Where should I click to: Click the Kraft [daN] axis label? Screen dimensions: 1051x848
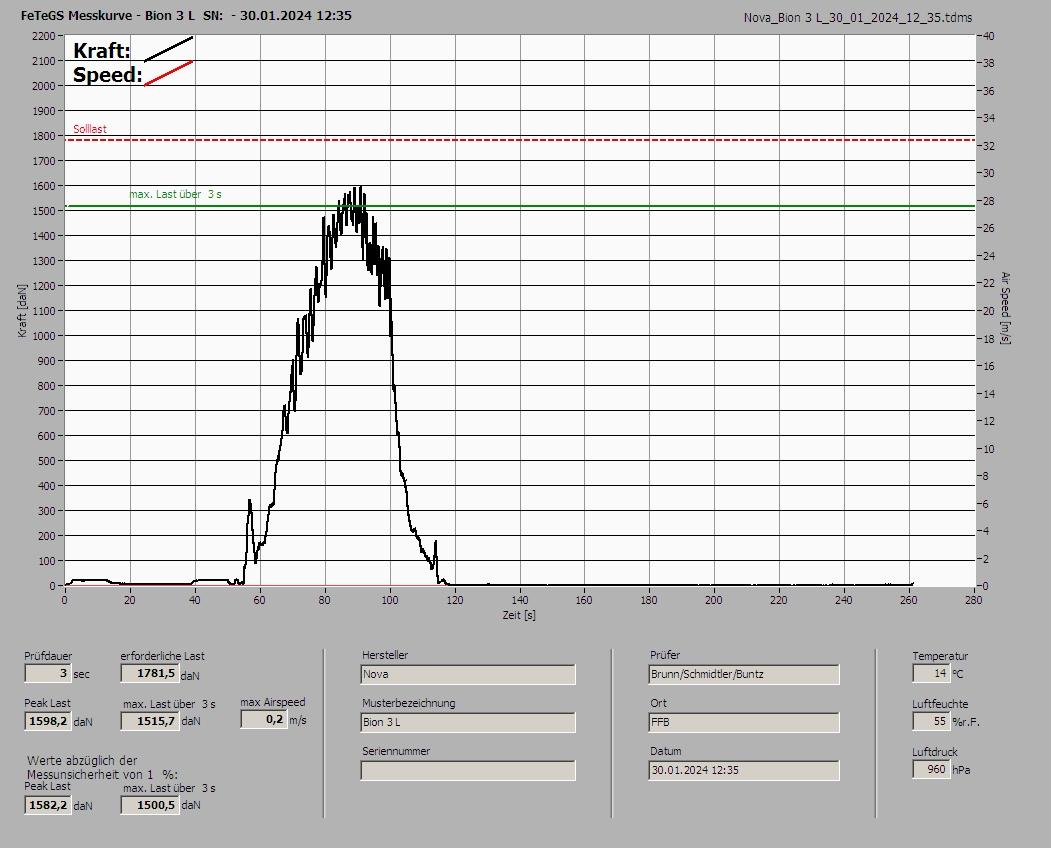pos(22,310)
